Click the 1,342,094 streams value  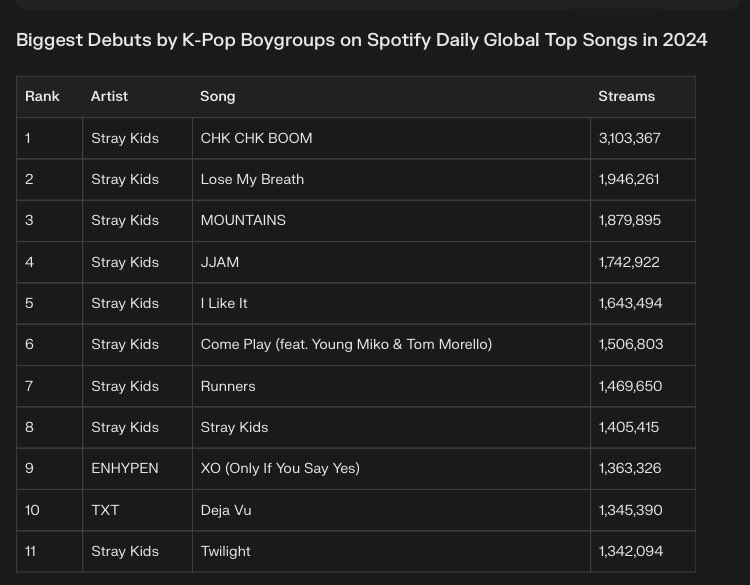click(x=630, y=552)
